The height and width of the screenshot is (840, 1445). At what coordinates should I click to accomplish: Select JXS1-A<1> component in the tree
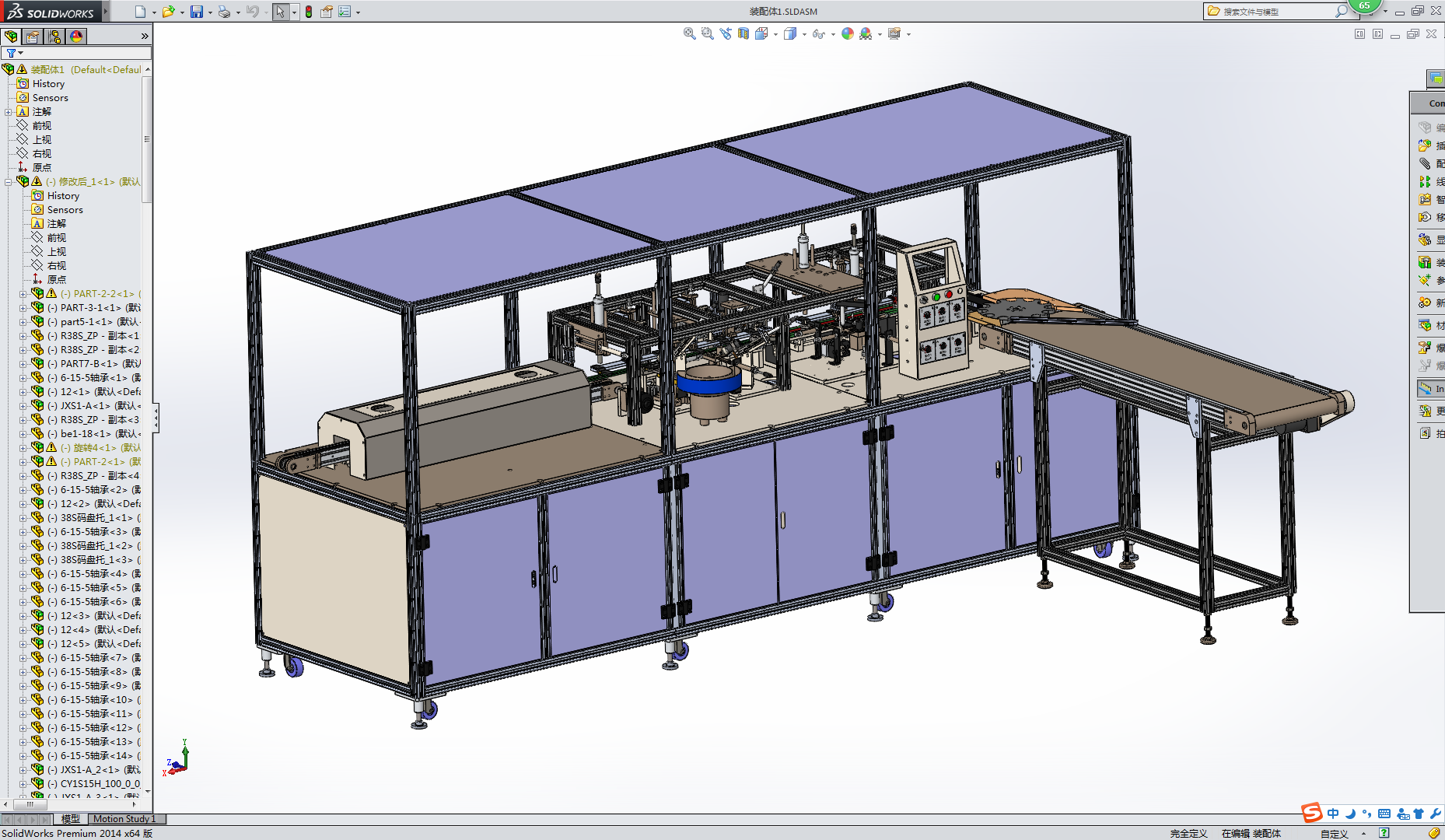pyautogui.click(x=84, y=406)
